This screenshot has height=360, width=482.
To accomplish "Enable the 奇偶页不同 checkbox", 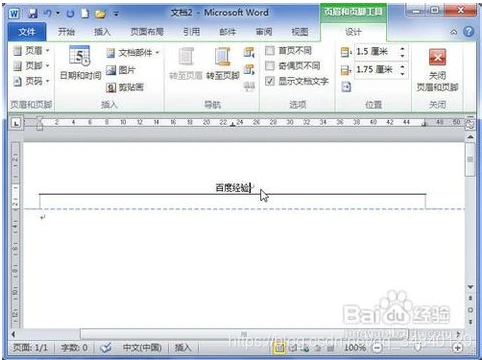I will tap(270, 66).
